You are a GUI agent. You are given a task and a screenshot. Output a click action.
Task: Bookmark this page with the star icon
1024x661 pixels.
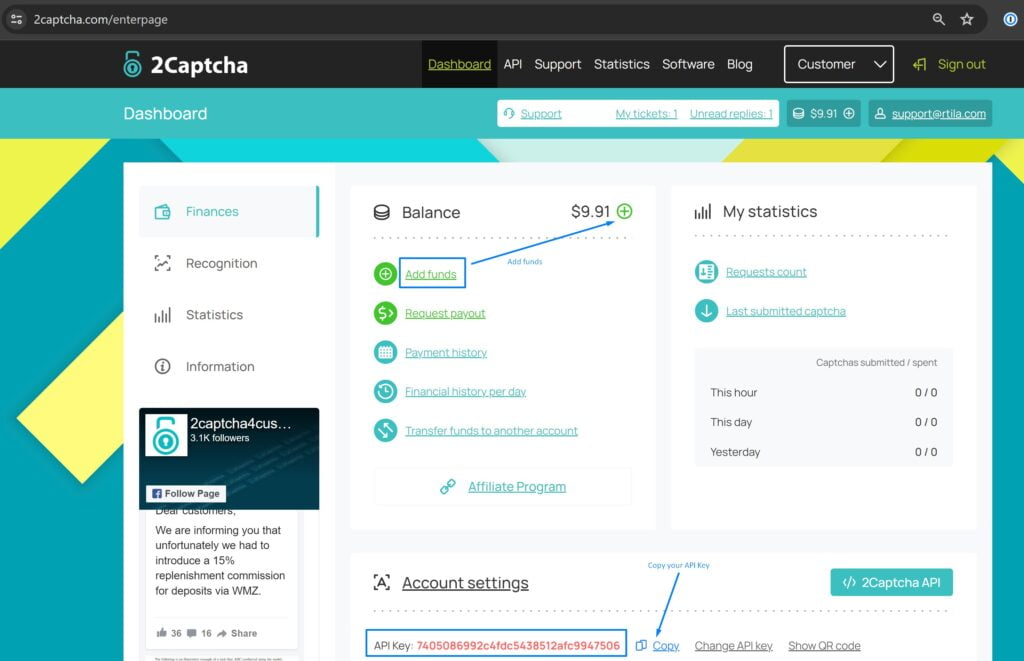967,20
